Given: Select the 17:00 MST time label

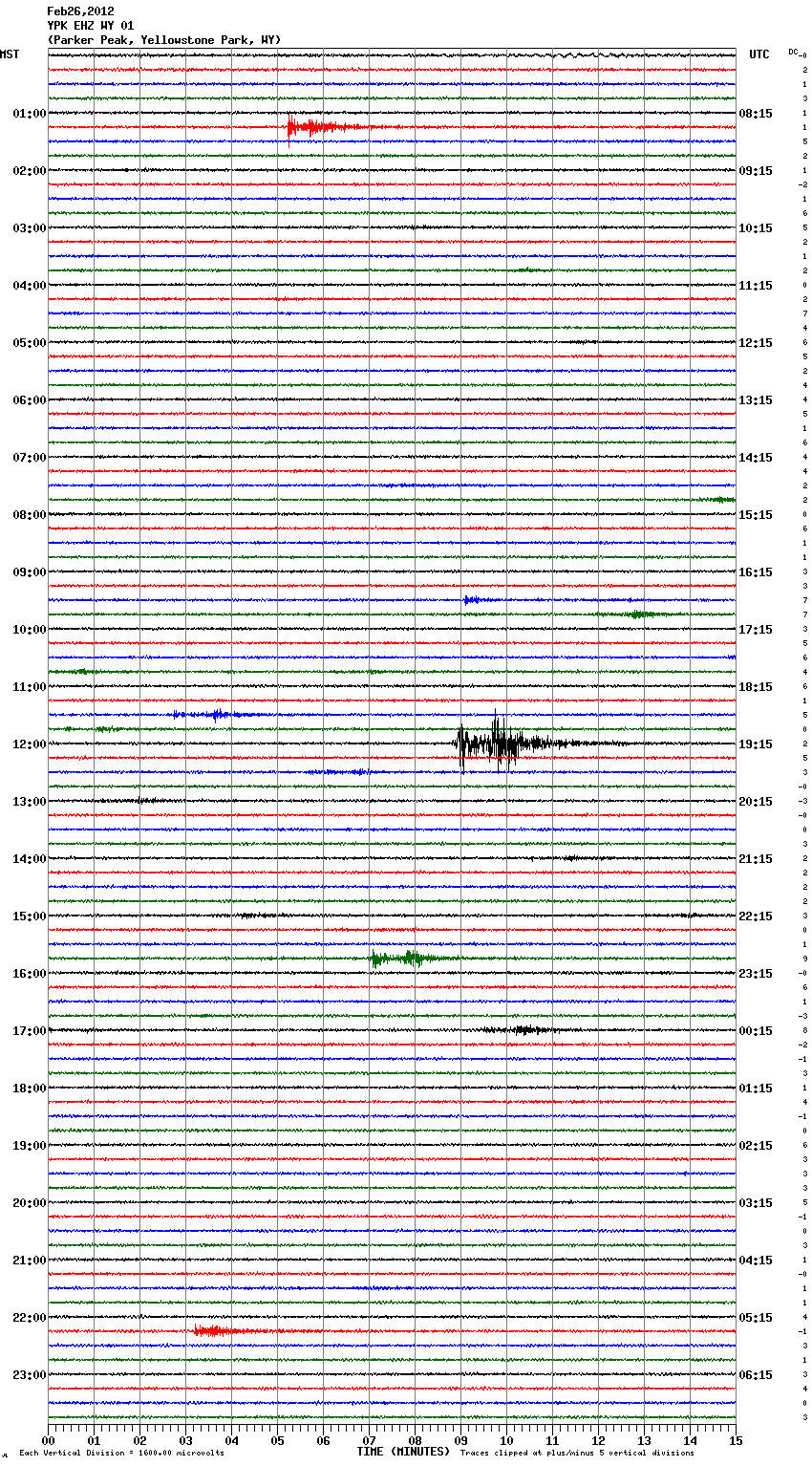Looking at the screenshot, I should tap(30, 1031).
